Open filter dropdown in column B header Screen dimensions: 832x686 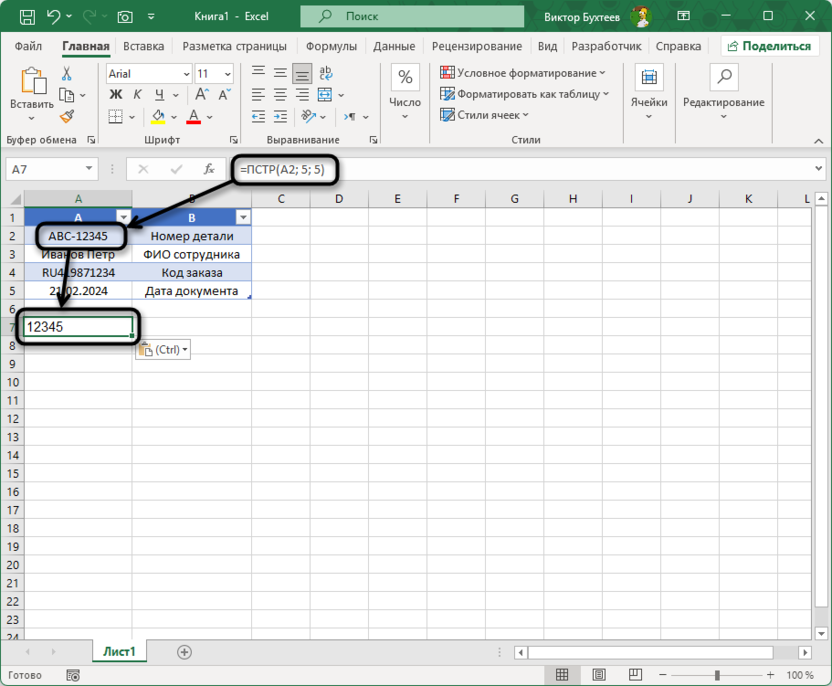click(x=242, y=217)
